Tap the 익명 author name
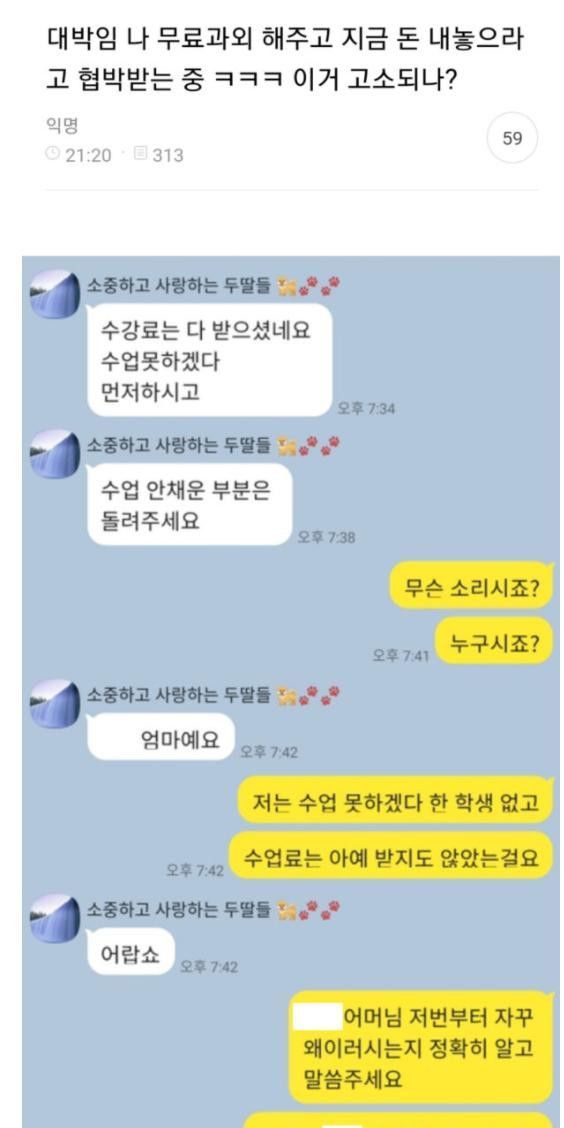 click(61, 127)
